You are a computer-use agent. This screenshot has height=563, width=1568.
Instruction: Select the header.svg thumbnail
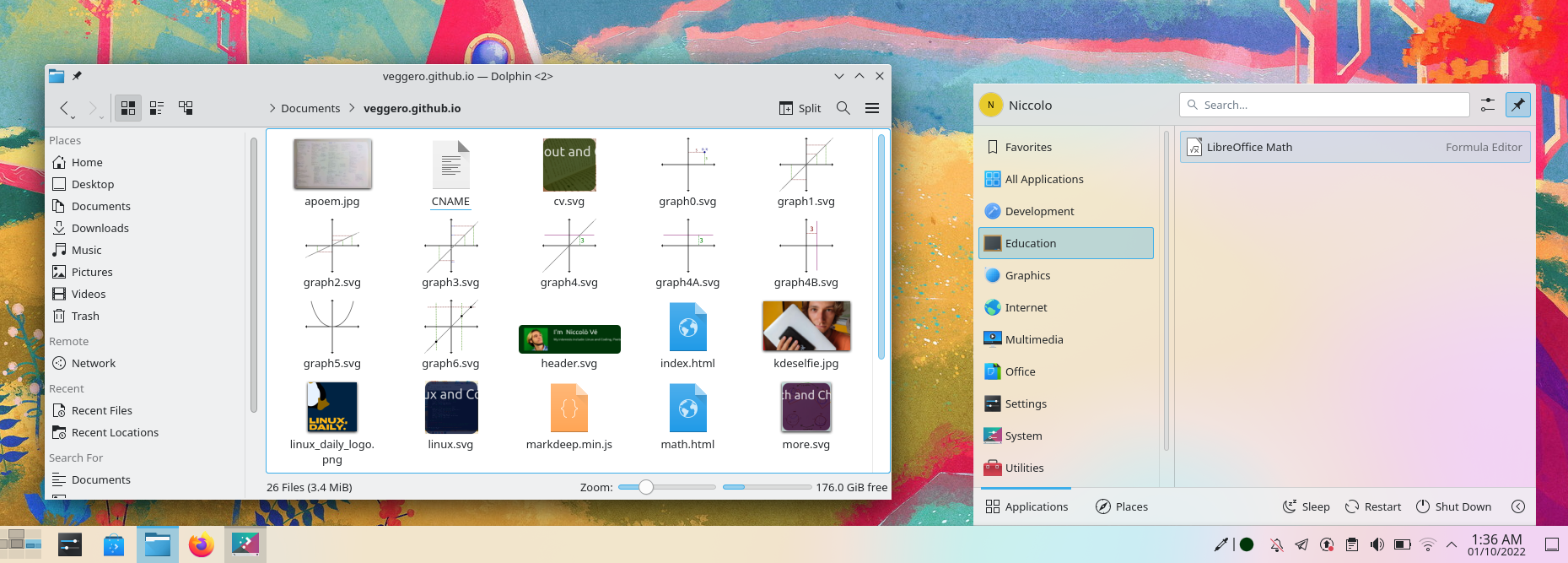569,339
